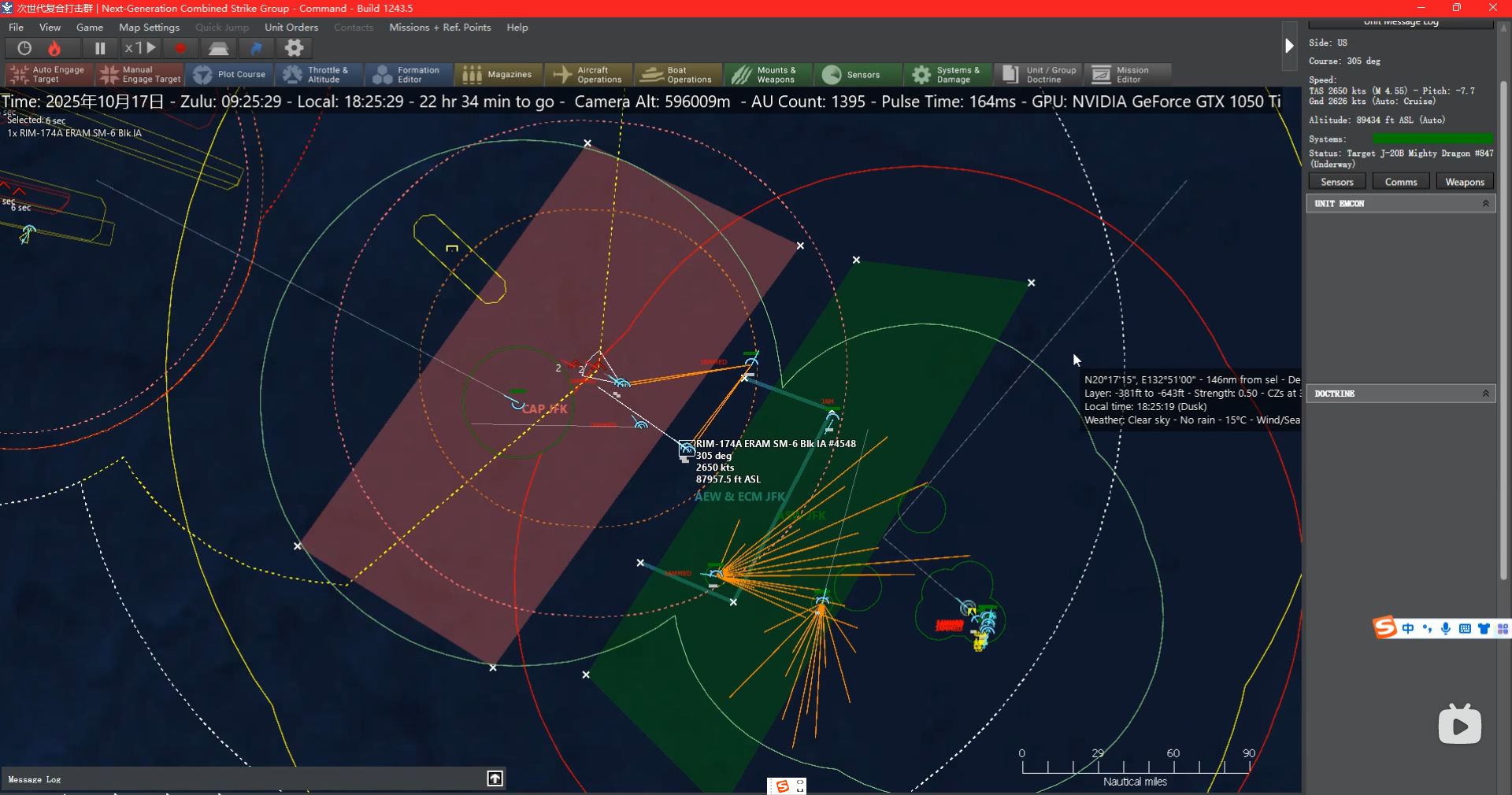Open the Sensors toolbar button
The height and width of the screenshot is (795, 1512).
858,75
